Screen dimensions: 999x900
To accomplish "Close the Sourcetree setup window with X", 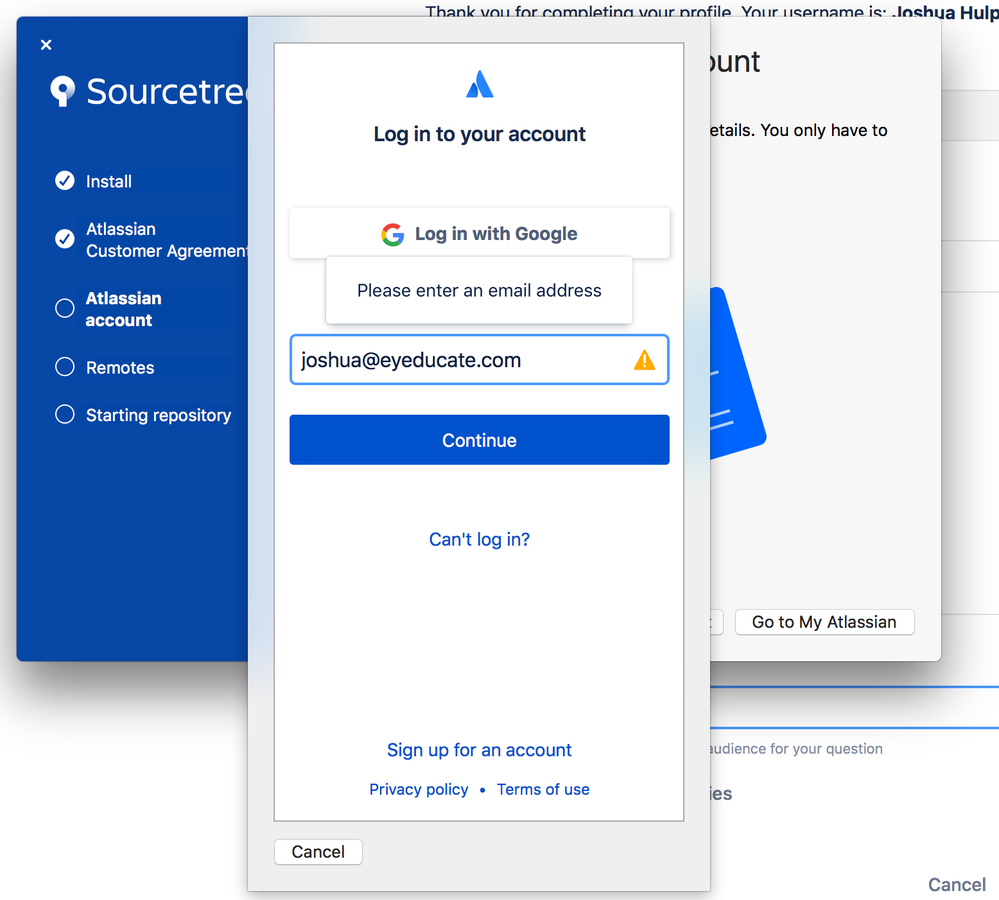I will pyautogui.click(x=46, y=45).
